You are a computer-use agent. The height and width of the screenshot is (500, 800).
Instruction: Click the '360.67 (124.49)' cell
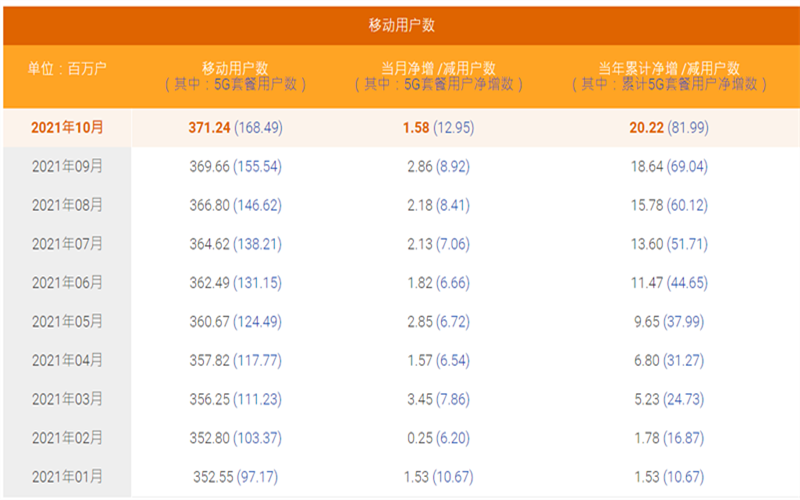236,321
